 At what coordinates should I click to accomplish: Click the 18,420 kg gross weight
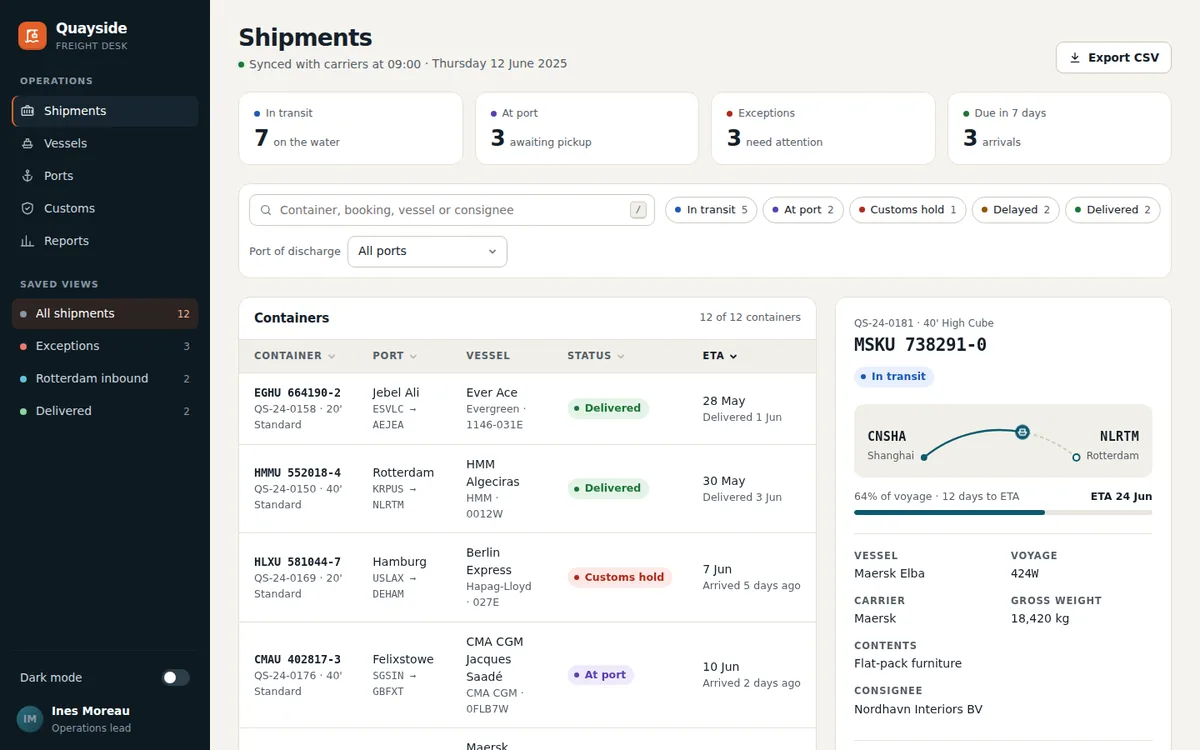click(x=1040, y=619)
